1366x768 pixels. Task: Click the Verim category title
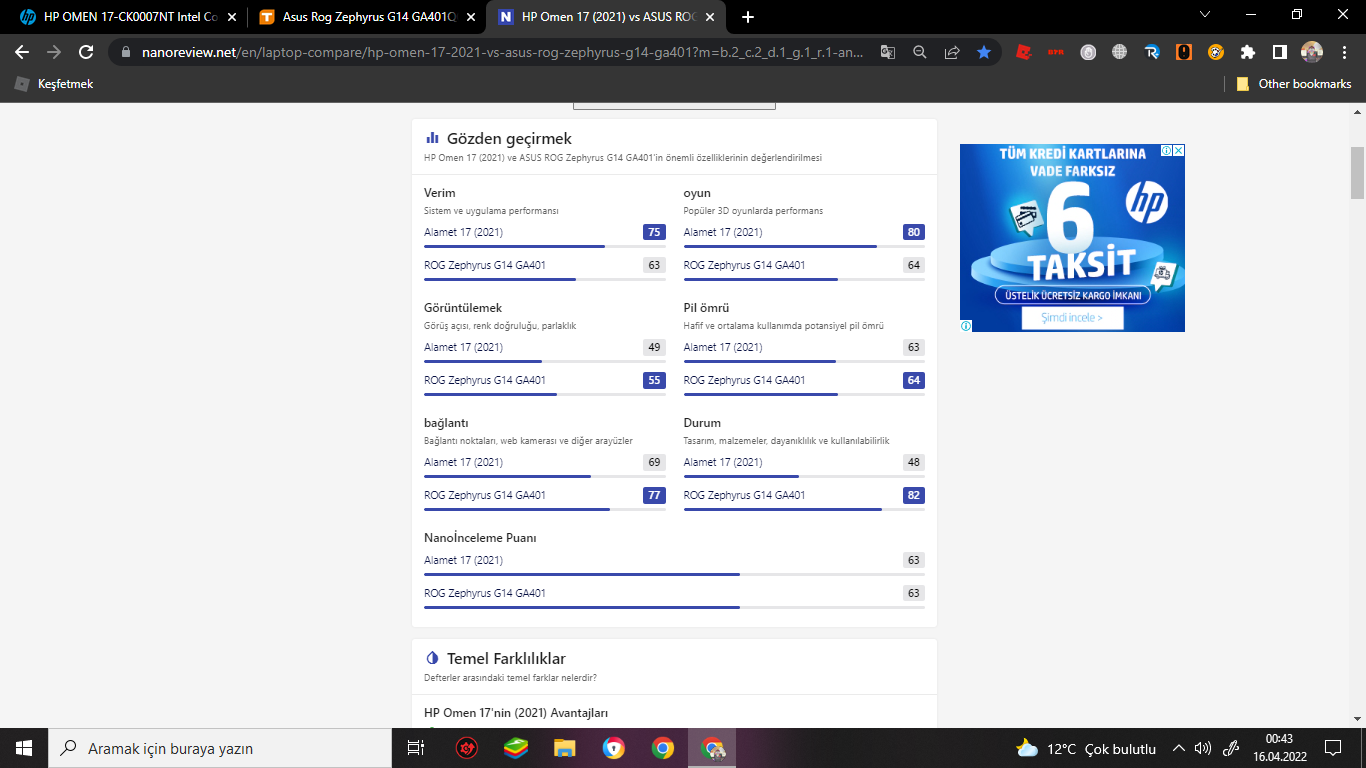coord(440,193)
